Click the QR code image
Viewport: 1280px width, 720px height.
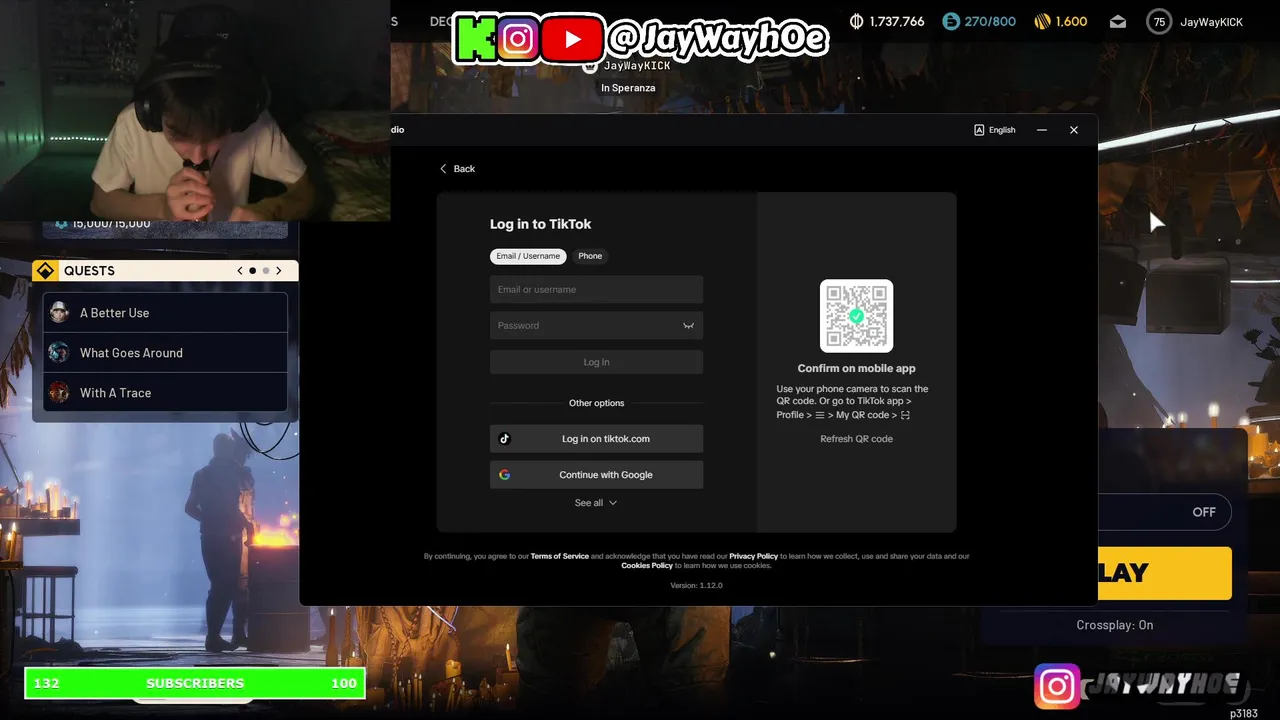pos(856,316)
